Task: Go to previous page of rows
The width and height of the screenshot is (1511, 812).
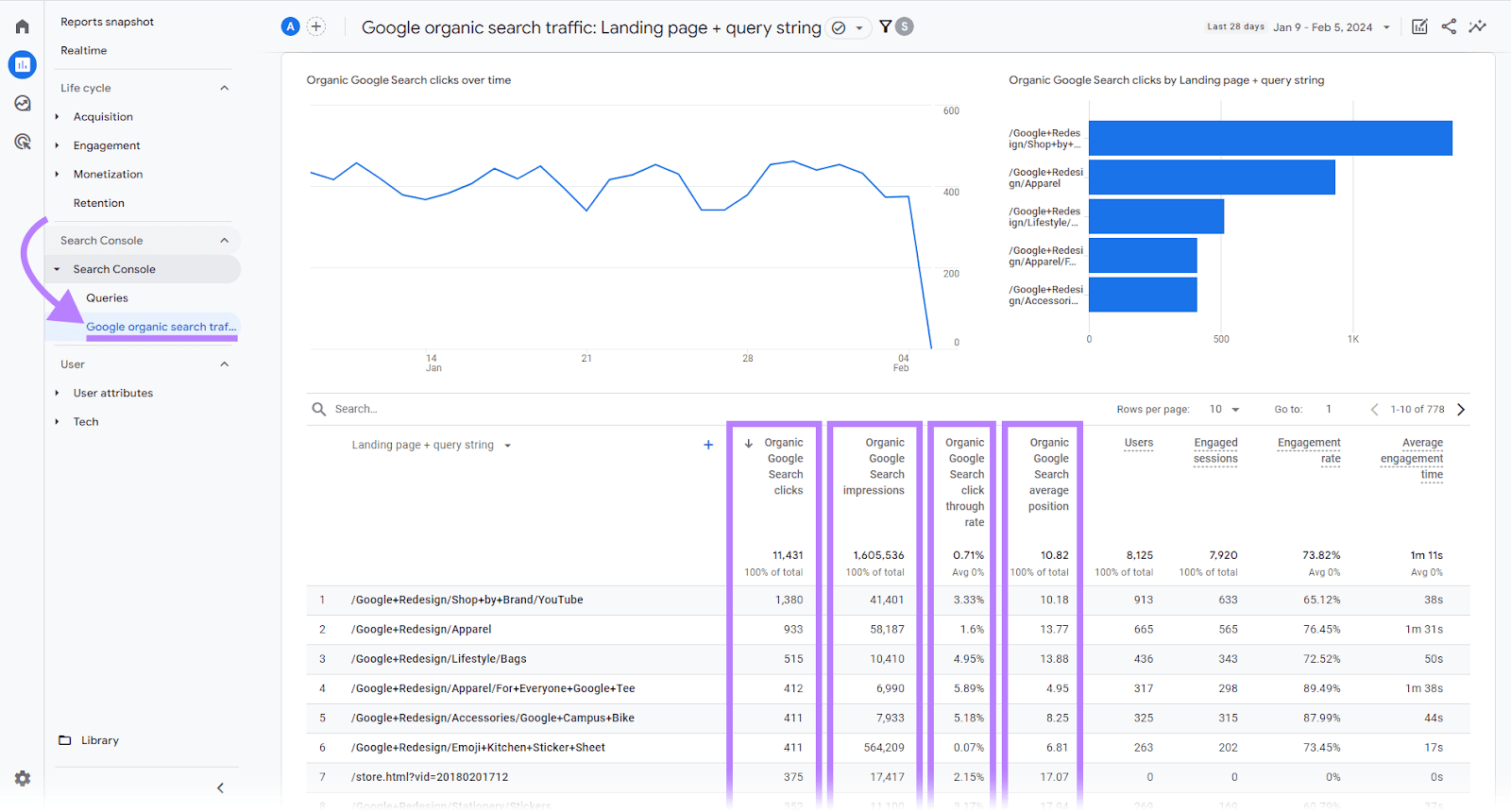Action: click(x=1374, y=410)
